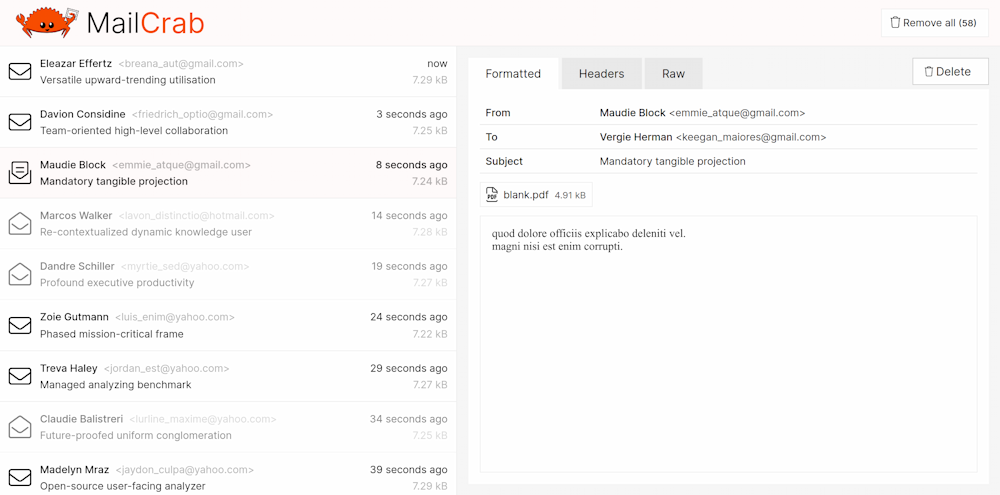Click envelope icon beside Davion Considine

(20, 122)
